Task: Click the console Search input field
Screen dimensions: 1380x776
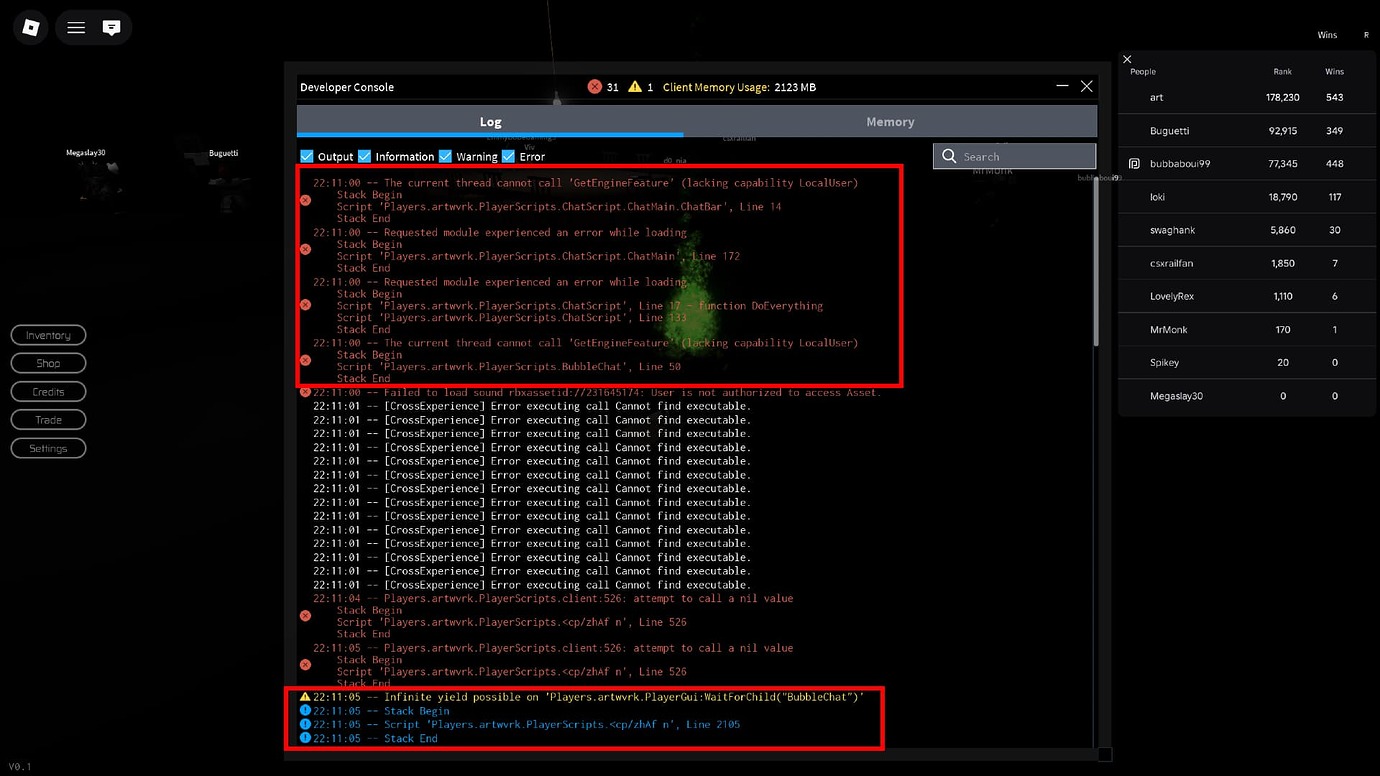Action: [1014, 156]
